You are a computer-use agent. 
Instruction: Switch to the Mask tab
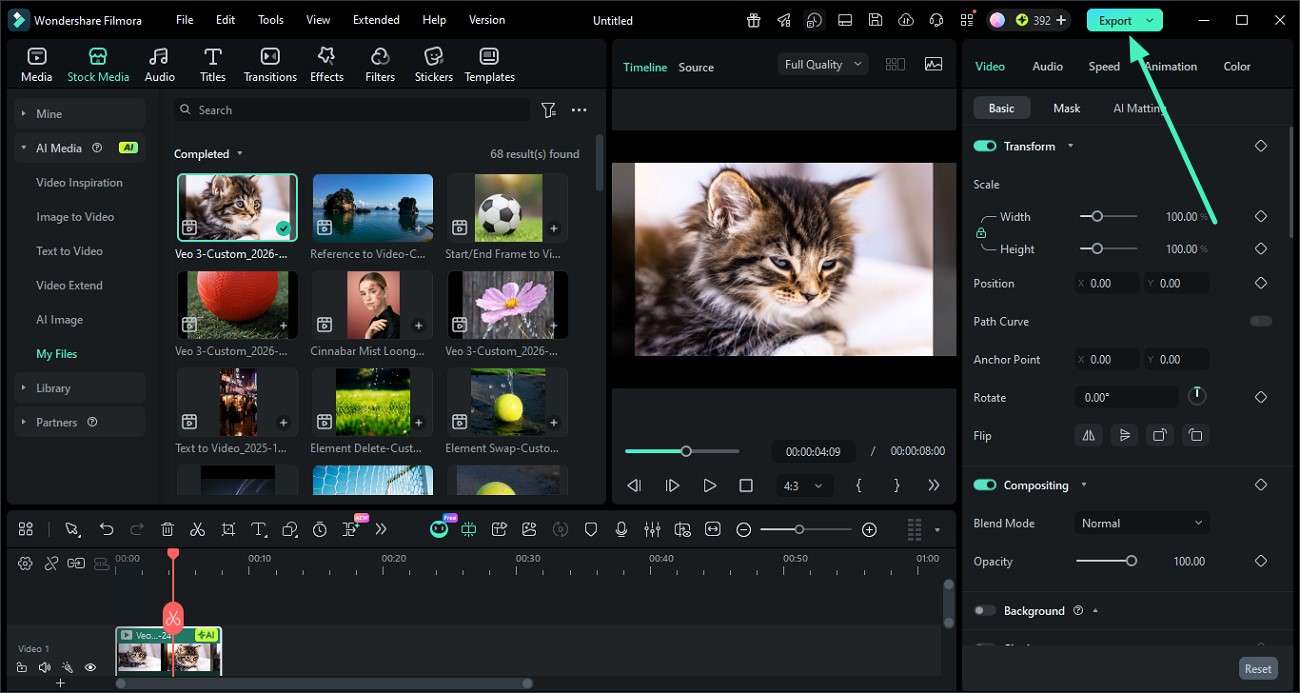pos(1066,107)
